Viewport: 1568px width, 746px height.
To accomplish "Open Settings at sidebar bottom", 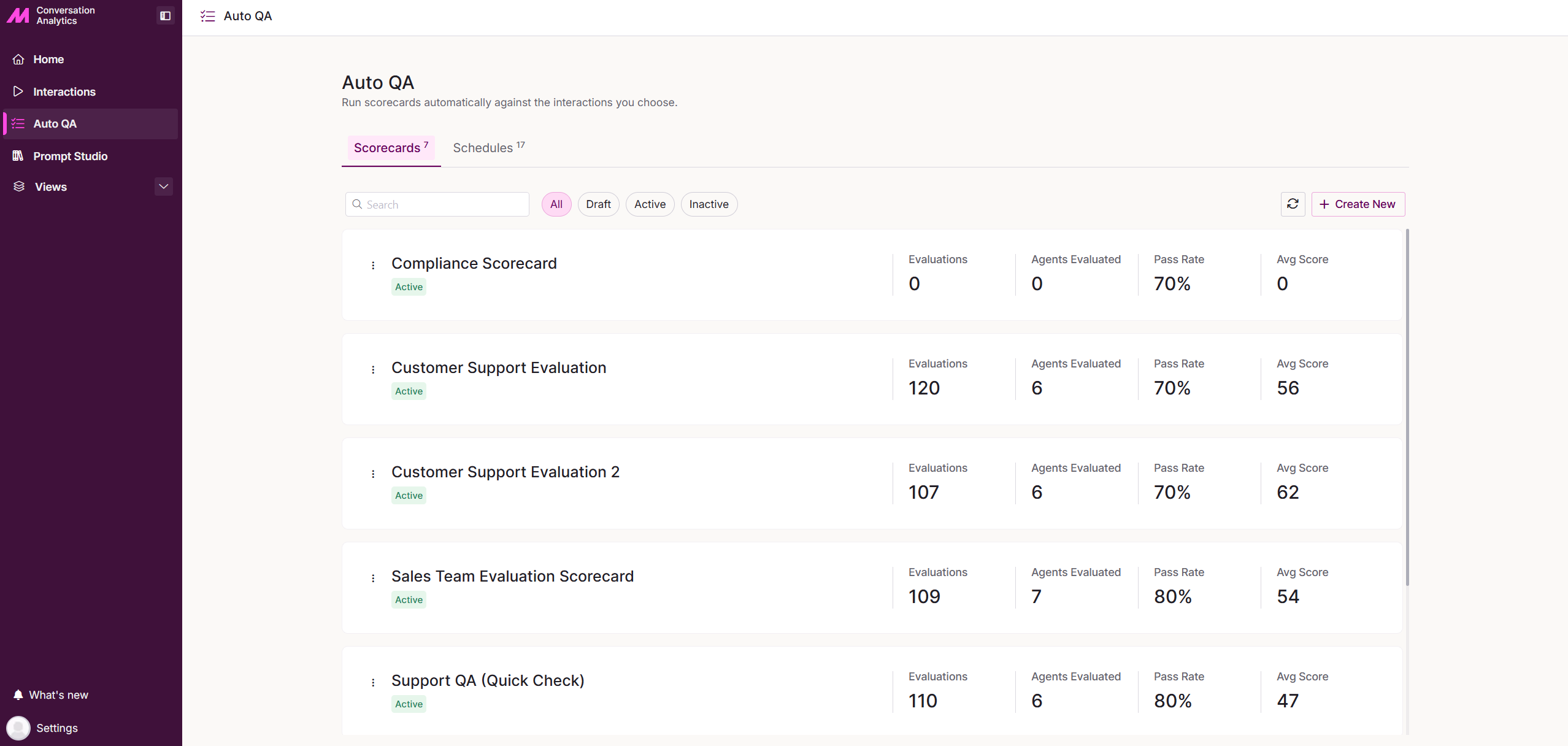I will (57, 728).
